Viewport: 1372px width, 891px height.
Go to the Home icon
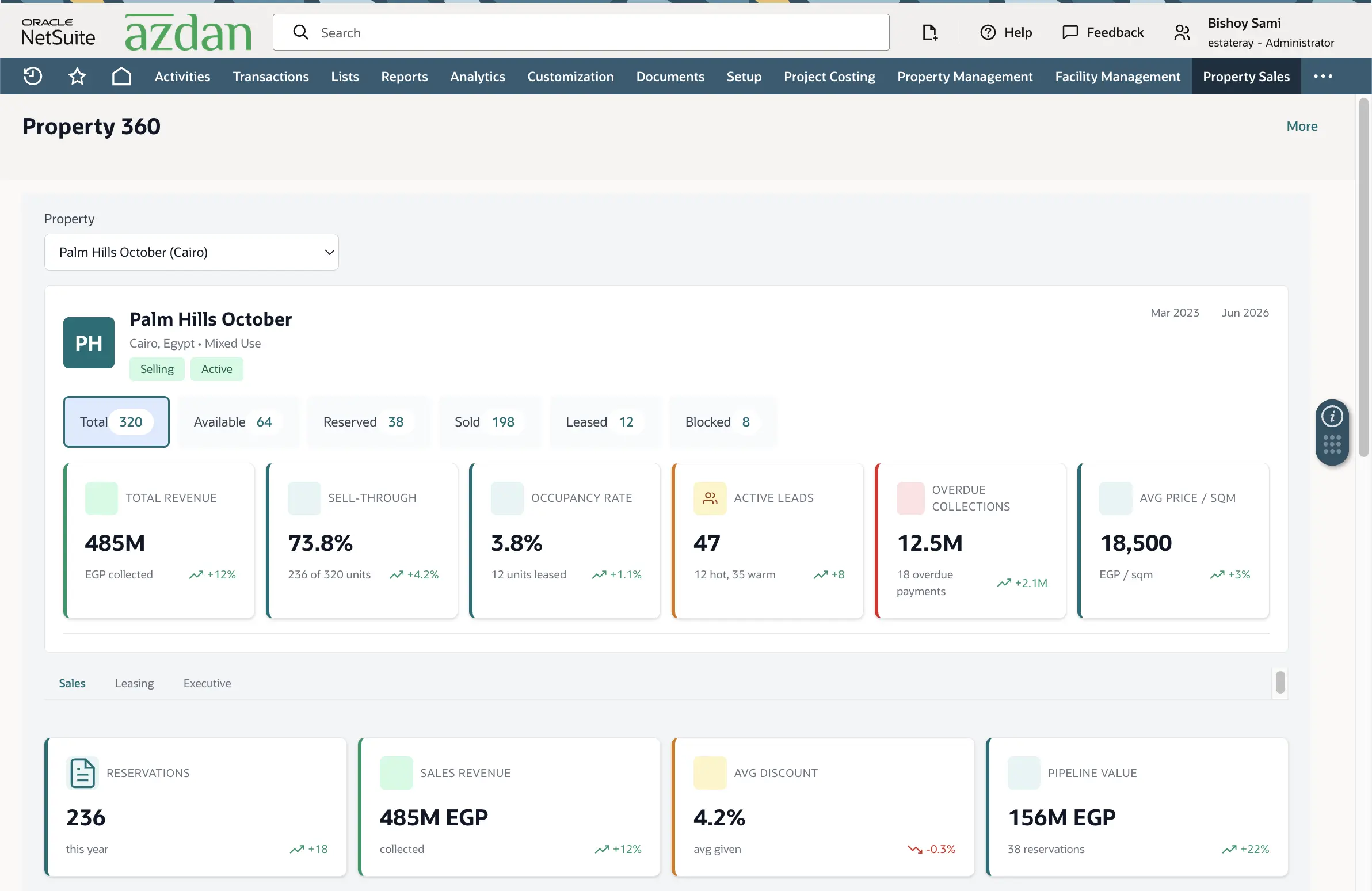pos(121,76)
